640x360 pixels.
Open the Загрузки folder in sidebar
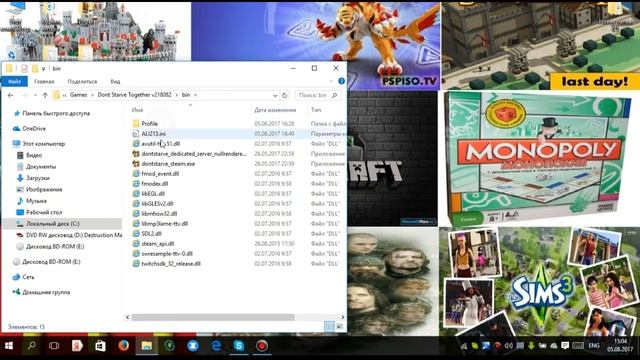[38, 178]
